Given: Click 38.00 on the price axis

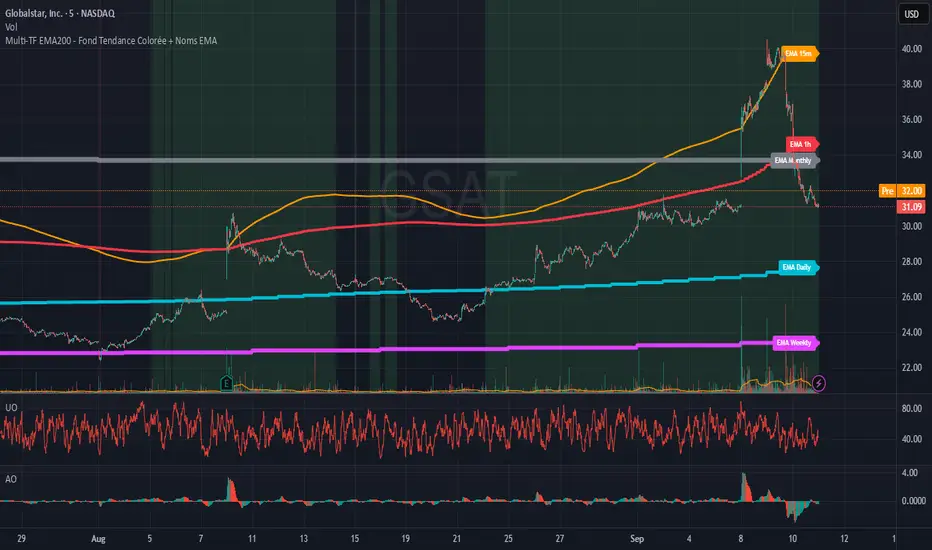Looking at the screenshot, I should coord(911,84).
